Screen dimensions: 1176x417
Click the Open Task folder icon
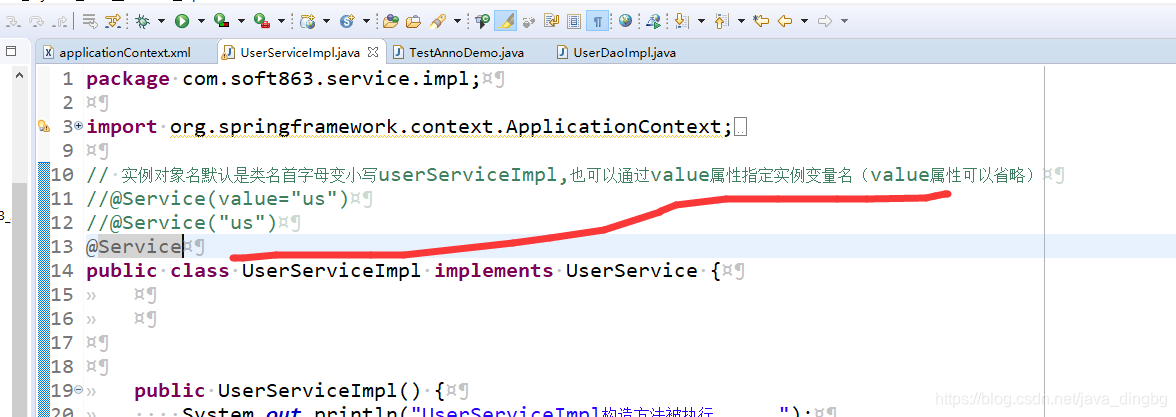pos(415,22)
